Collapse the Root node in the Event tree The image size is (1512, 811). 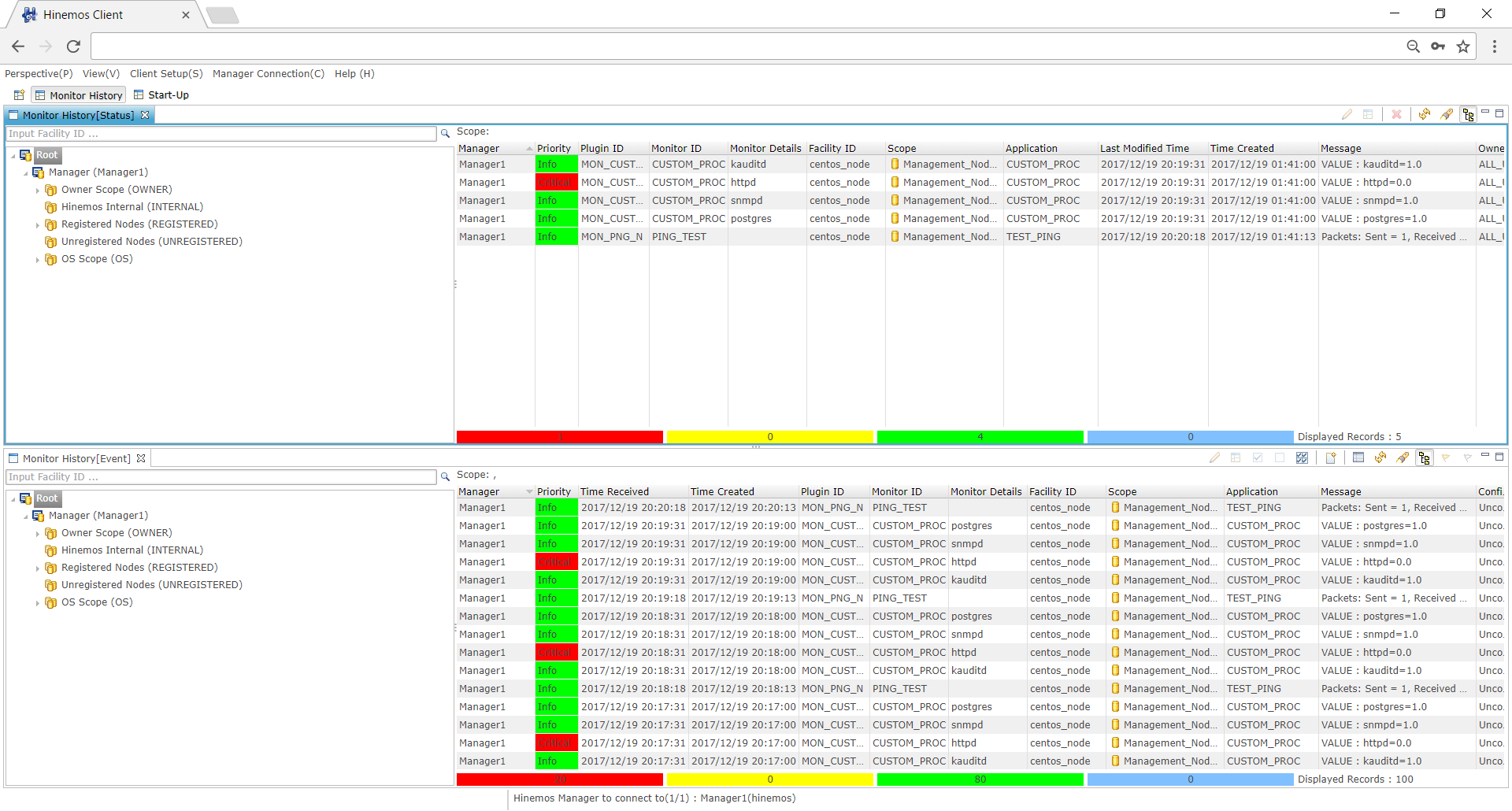point(13,499)
